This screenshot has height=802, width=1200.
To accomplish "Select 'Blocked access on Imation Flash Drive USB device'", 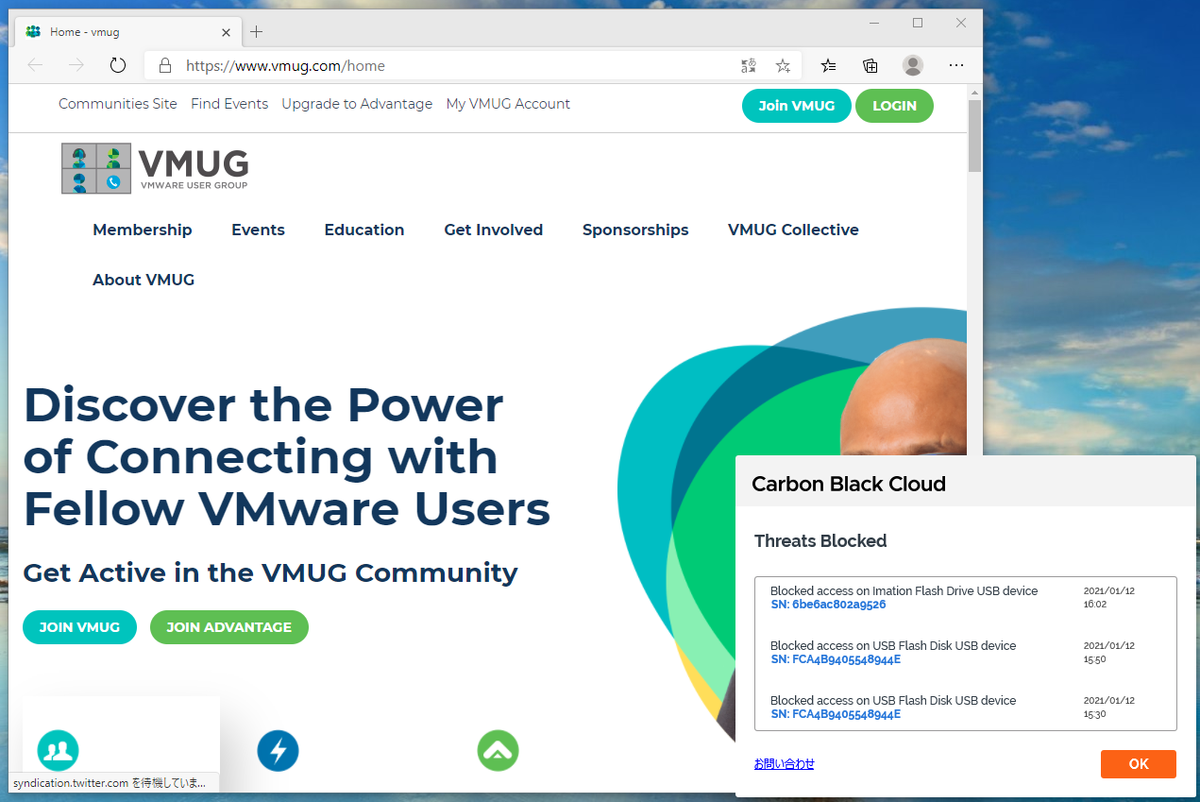I will [x=904, y=591].
